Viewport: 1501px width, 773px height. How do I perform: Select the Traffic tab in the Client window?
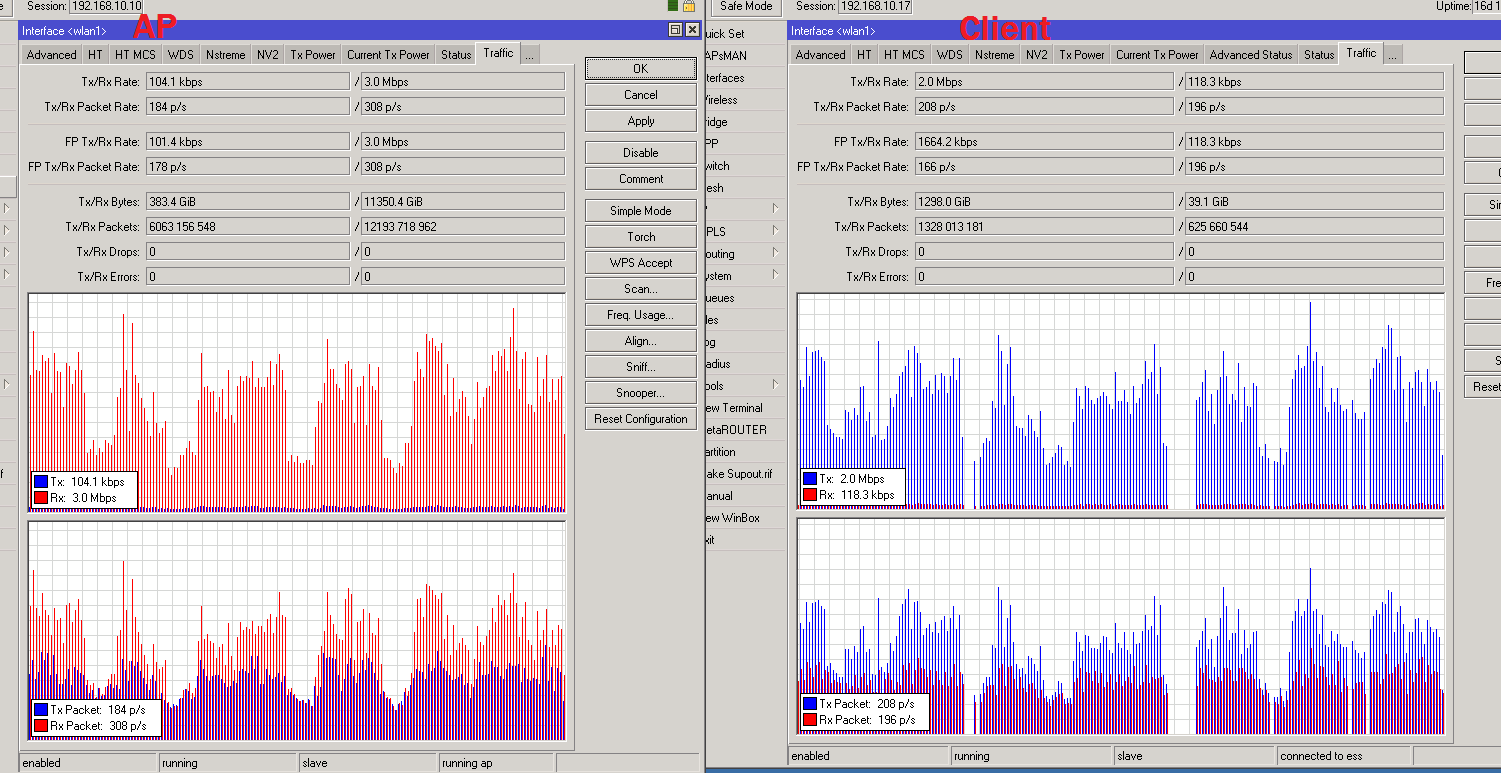click(1361, 53)
